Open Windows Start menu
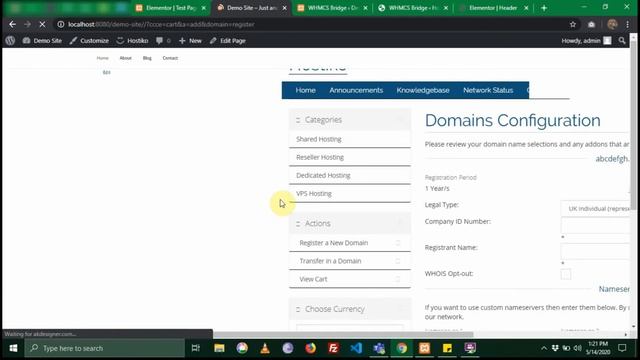The width and height of the screenshot is (640, 360). tap(13, 348)
